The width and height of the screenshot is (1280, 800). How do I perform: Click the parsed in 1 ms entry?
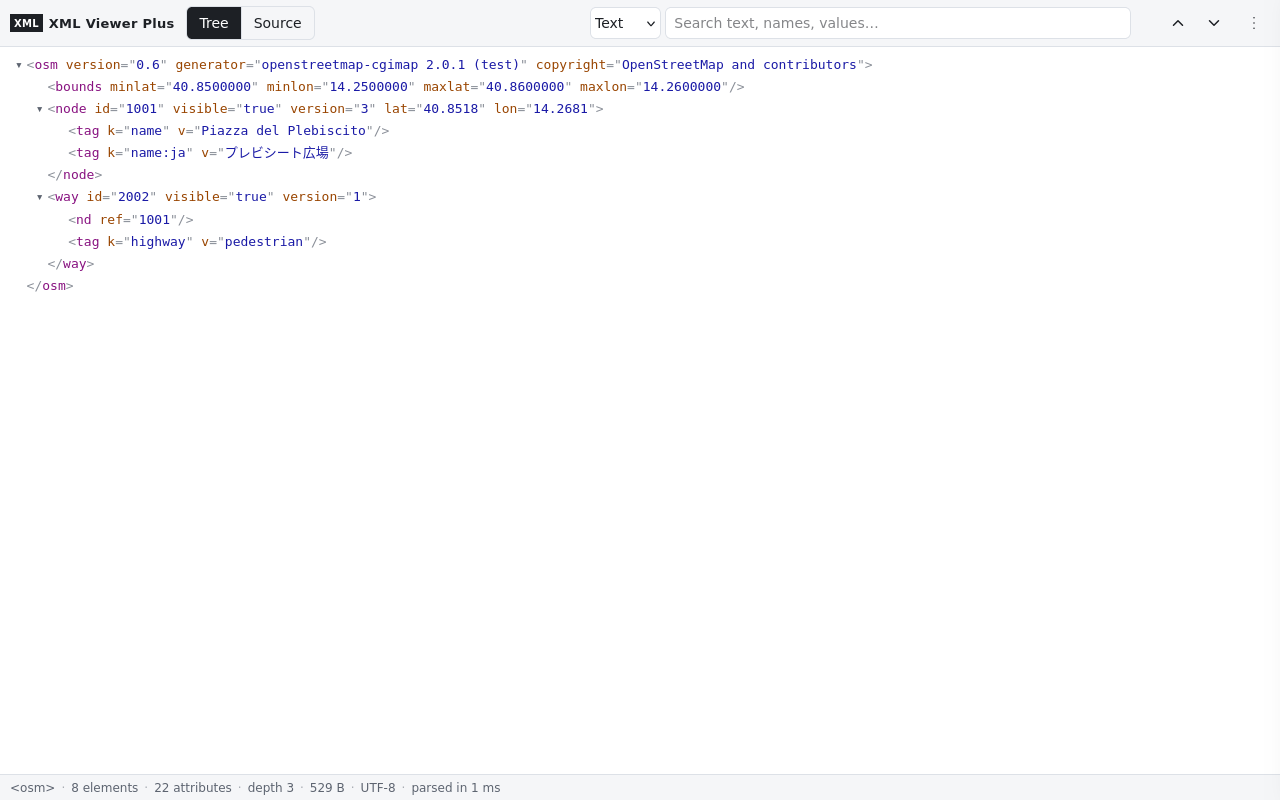pyautogui.click(x=456, y=788)
